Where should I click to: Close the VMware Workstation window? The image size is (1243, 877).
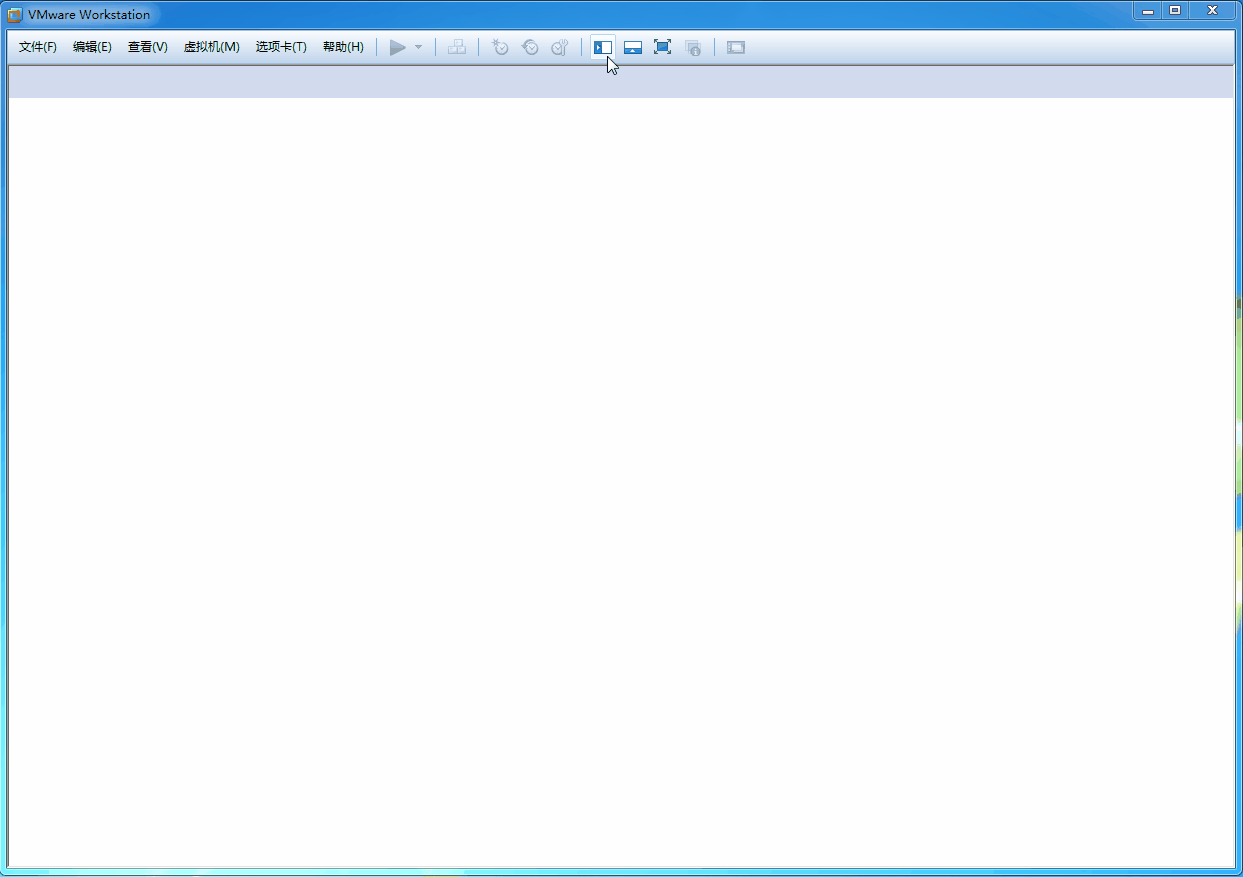pos(1212,10)
